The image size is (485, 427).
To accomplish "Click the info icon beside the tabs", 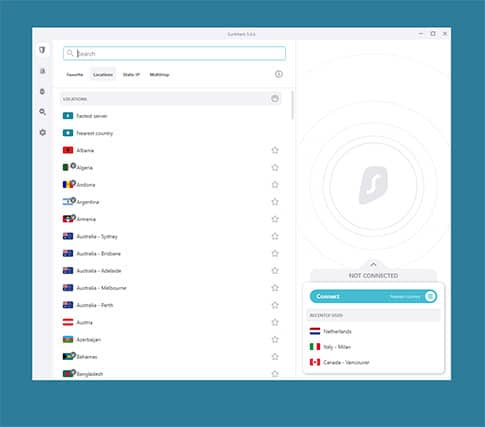I will [x=279, y=74].
